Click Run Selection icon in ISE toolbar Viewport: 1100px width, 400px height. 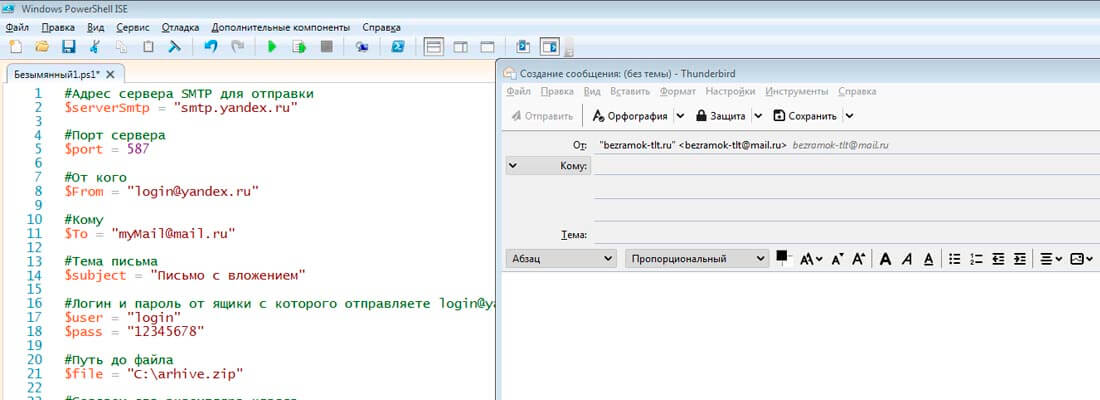click(x=300, y=48)
